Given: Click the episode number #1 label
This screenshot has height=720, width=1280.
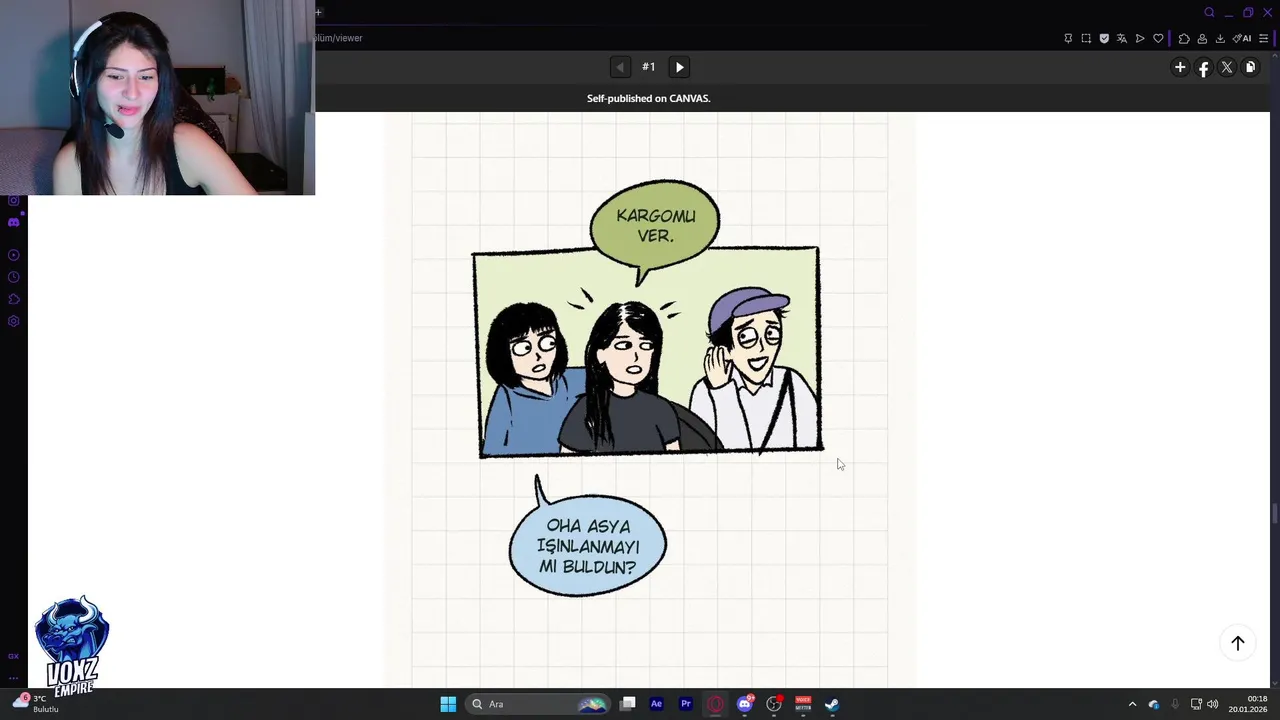Looking at the screenshot, I should [x=649, y=67].
